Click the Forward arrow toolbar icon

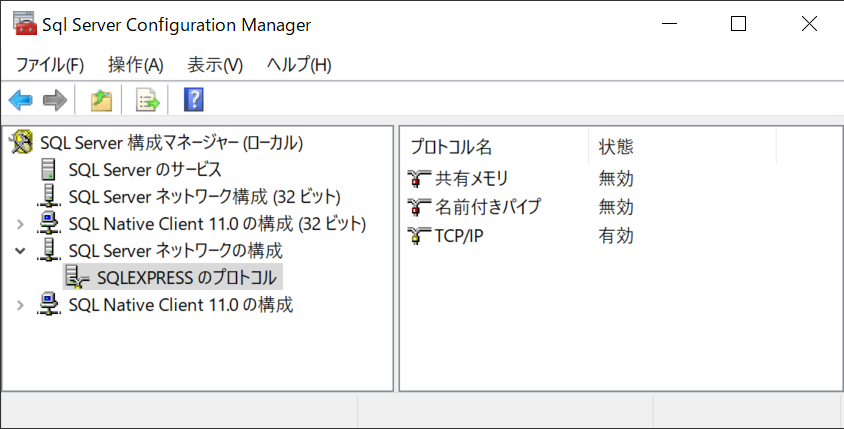(x=54, y=100)
